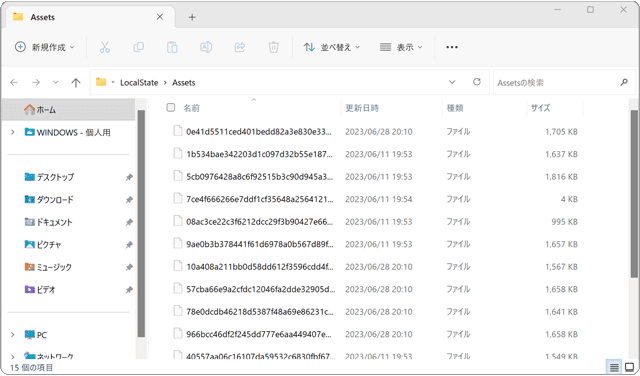Select the Home item in sidebar

pos(68,109)
